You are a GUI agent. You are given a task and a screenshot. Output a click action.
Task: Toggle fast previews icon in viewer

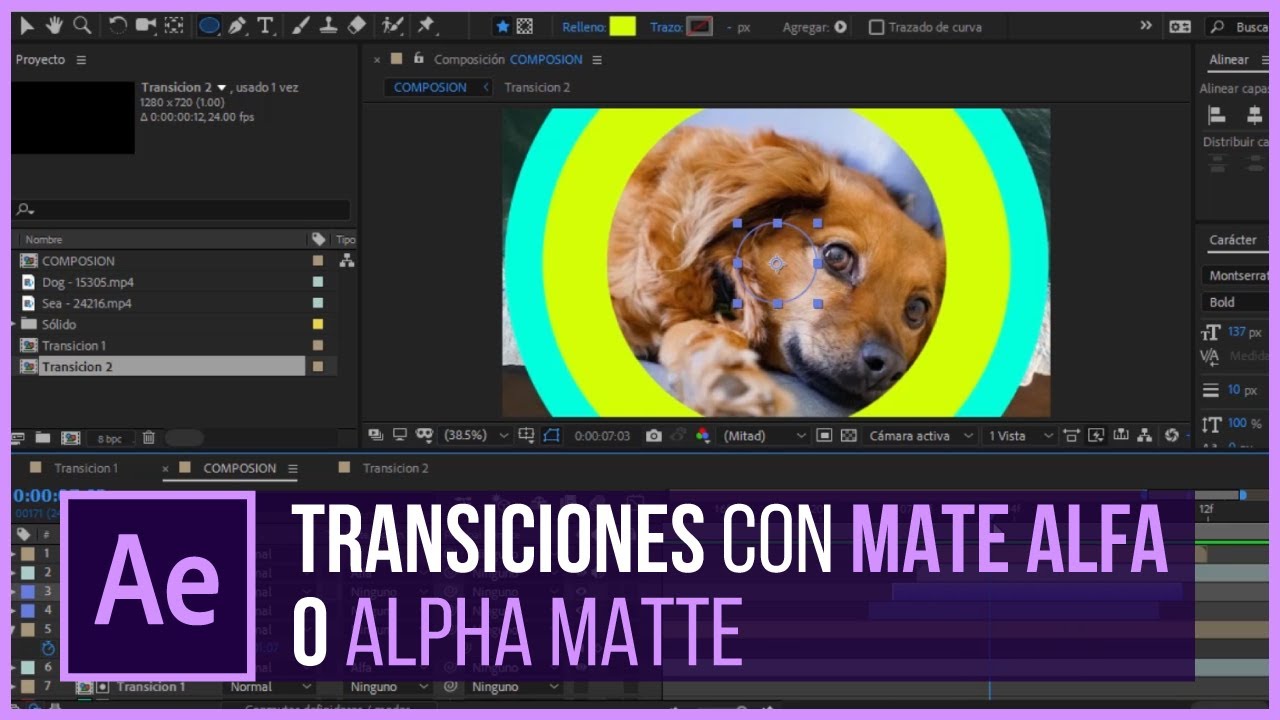pos(1096,436)
